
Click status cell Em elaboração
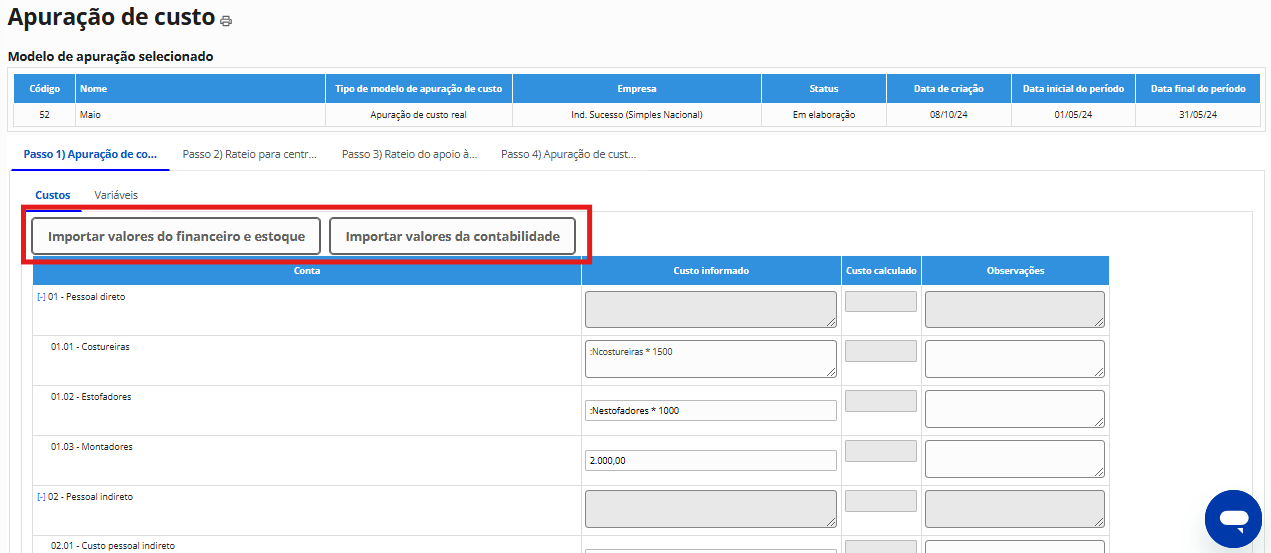[x=824, y=115]
